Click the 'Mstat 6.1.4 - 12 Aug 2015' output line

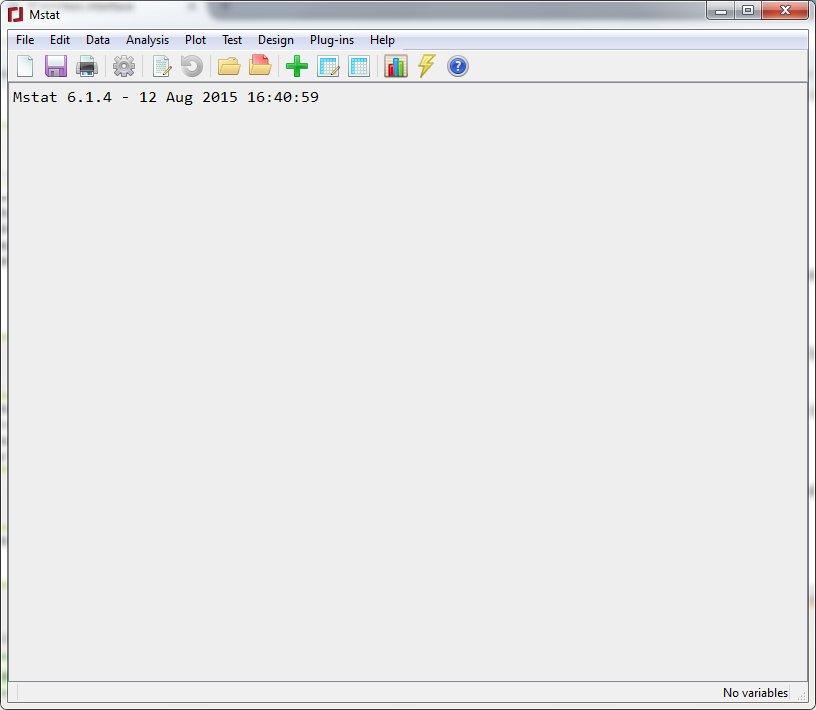click(x=165, y=97)
